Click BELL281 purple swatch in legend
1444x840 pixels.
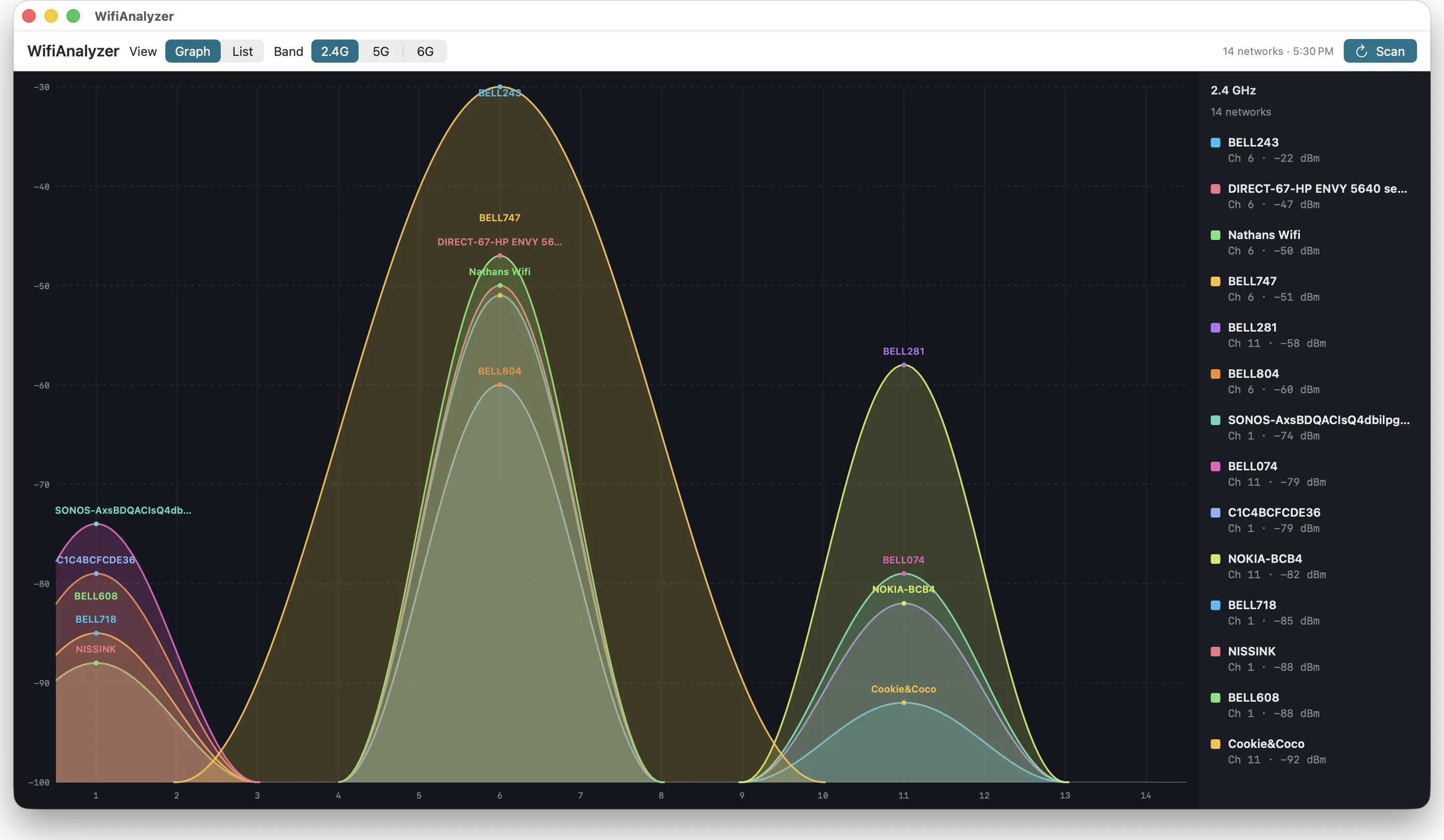[1215, 327]
